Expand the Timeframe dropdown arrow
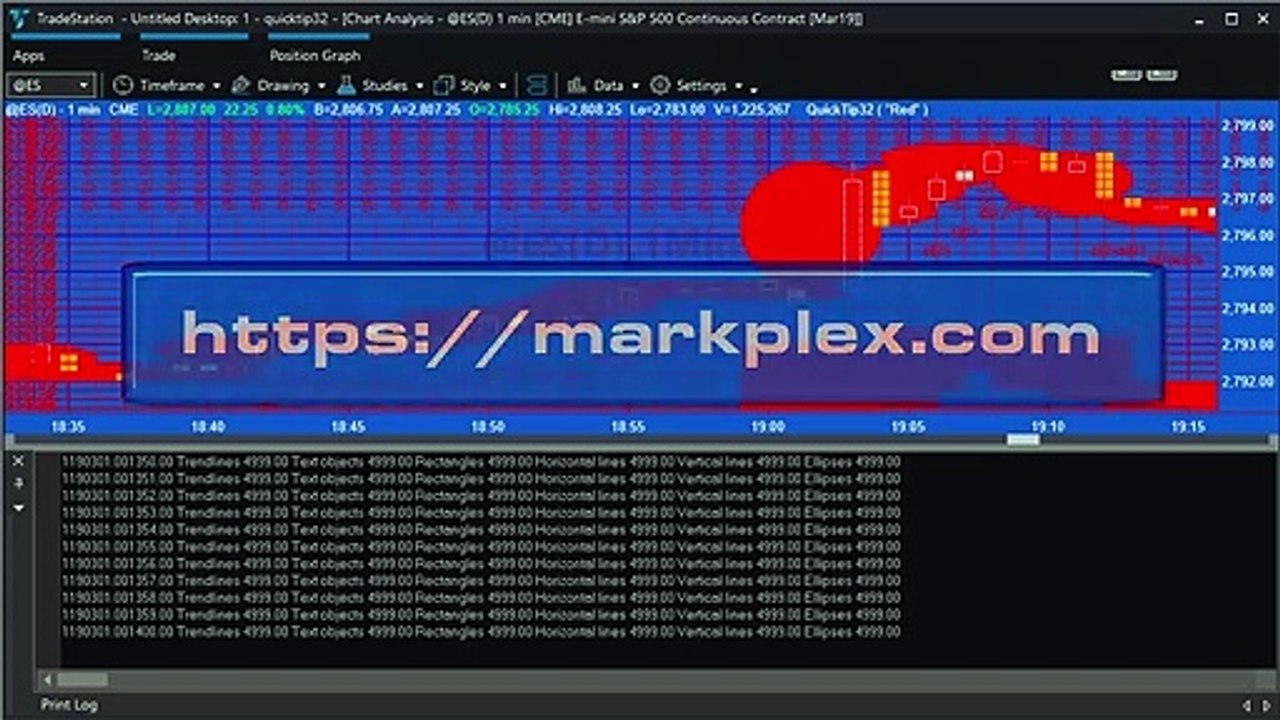The width and height of the screenshot is (1280, 720). tap(216, 86)
